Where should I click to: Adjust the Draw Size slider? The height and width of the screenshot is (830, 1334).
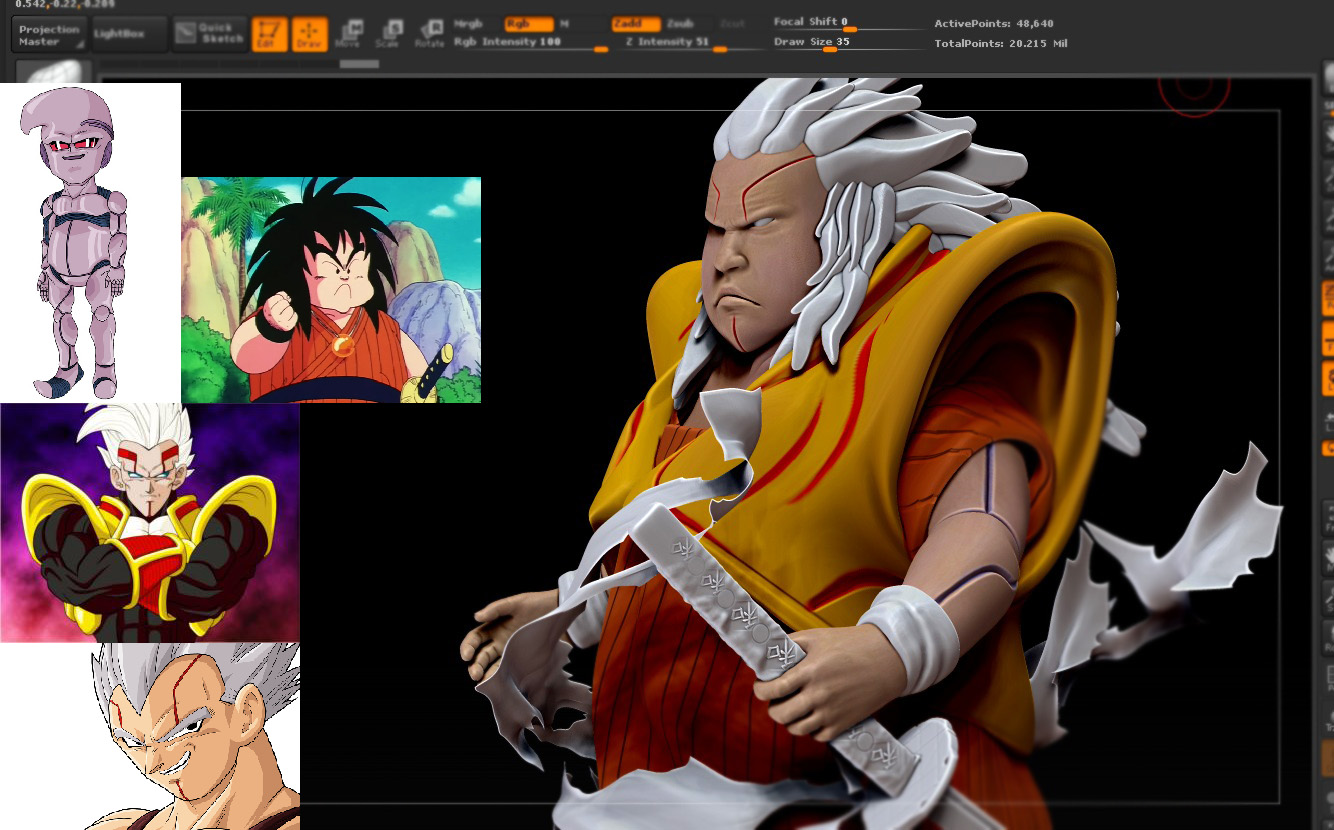(848, 42)
